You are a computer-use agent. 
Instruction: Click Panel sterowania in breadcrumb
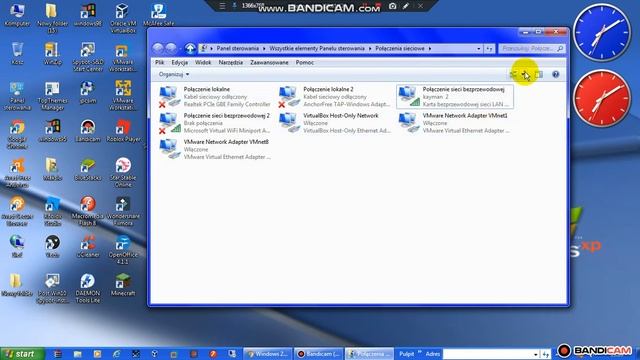[x=238, y=49]
